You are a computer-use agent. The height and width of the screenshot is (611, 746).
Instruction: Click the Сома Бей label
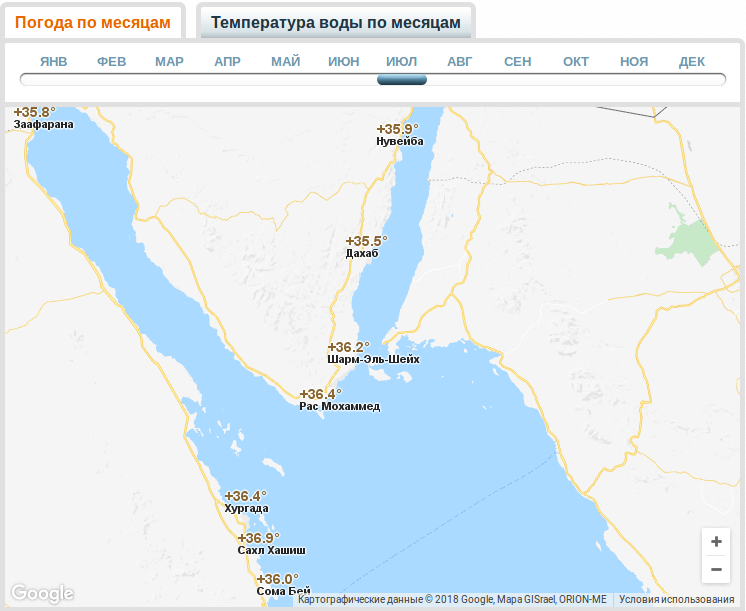point(283,591)
